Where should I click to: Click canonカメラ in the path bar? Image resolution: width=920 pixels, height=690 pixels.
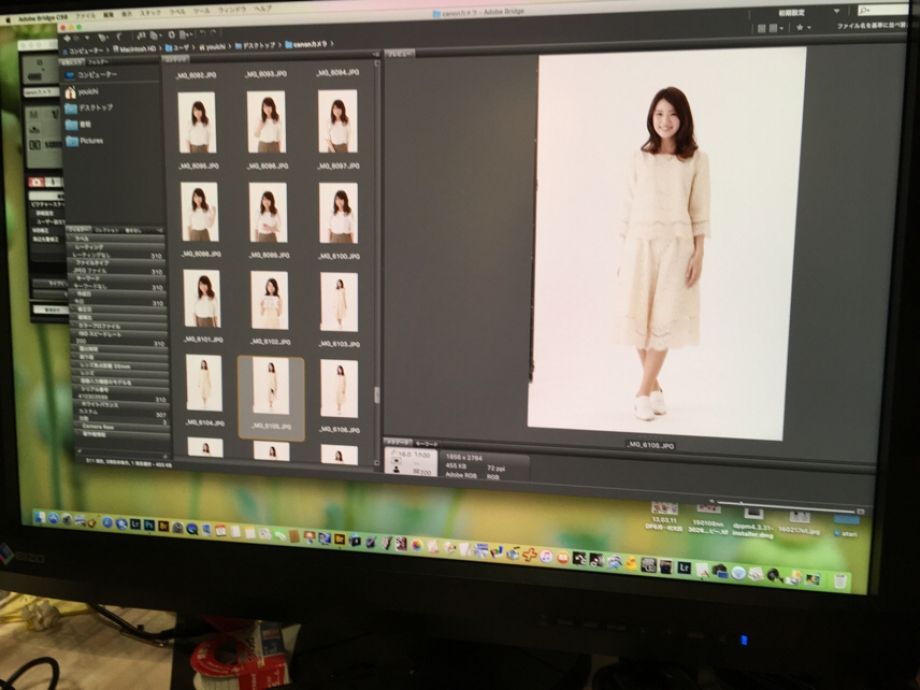(307, 44)
